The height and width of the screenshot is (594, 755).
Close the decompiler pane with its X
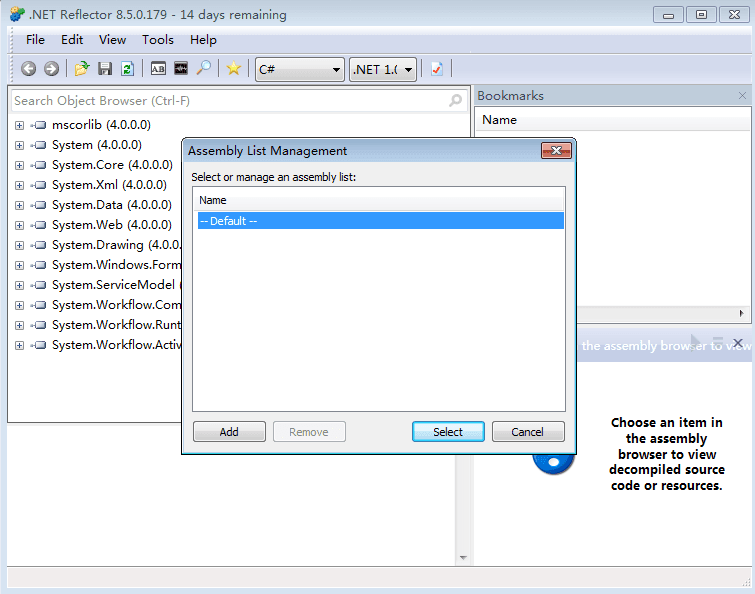pyautogui.click(x=738, y=343)
